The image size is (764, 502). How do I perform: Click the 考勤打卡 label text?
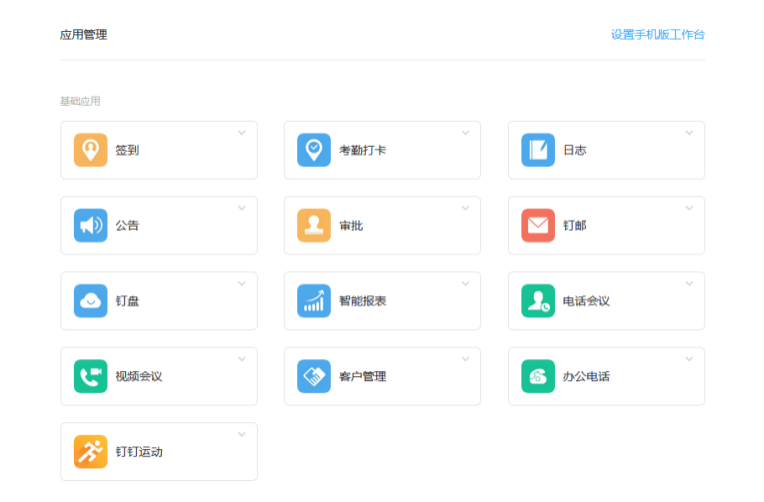pos(363,150)
